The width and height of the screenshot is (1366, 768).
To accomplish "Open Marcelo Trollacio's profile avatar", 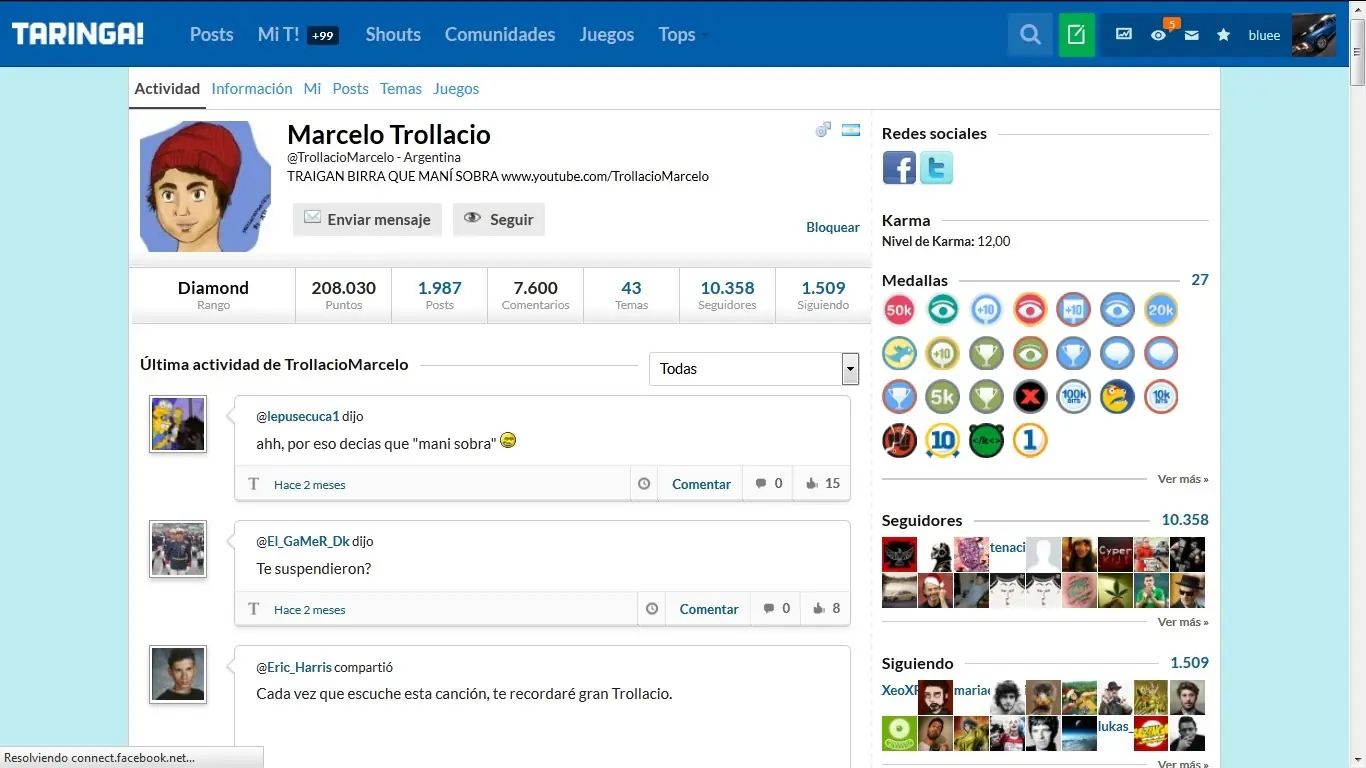I will (206, 186).
